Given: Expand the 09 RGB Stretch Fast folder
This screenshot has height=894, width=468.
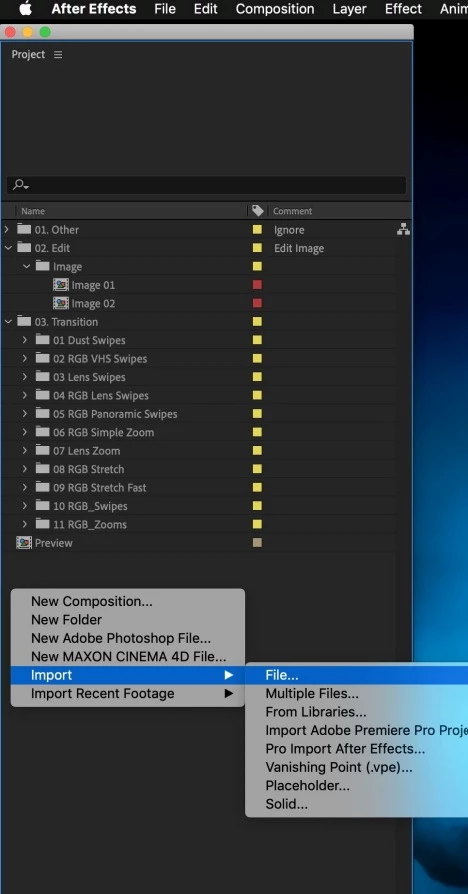Looking at the screenshot, I should tap(25, 487).
